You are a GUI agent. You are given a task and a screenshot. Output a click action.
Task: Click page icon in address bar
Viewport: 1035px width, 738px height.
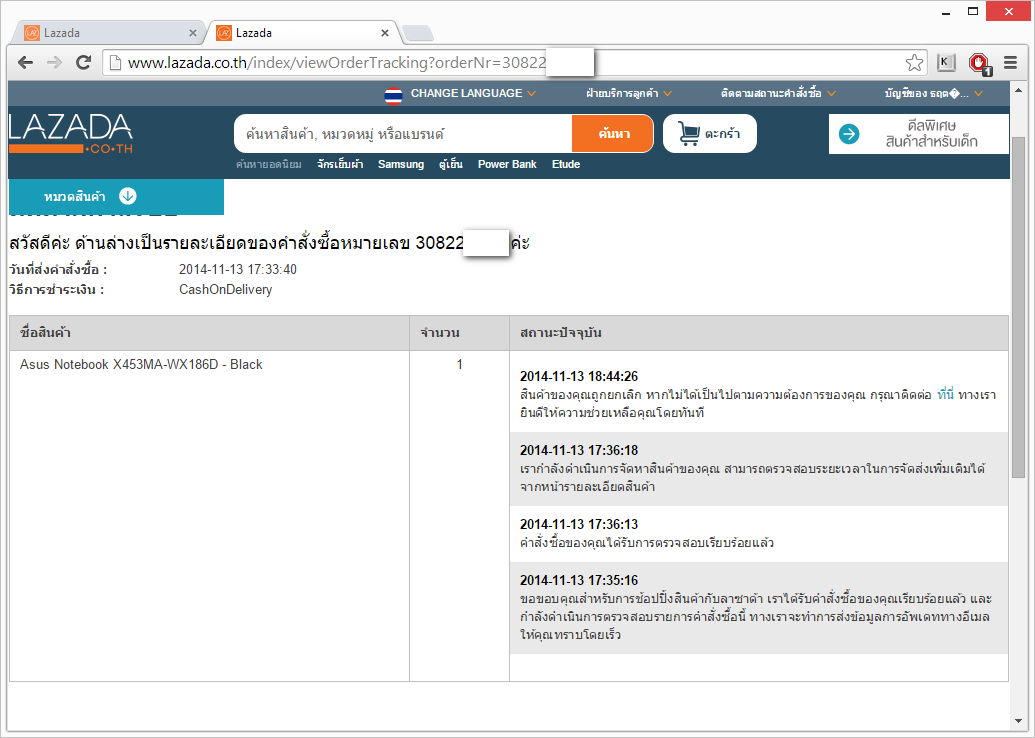pyautogui.click(x=115, y=63)
